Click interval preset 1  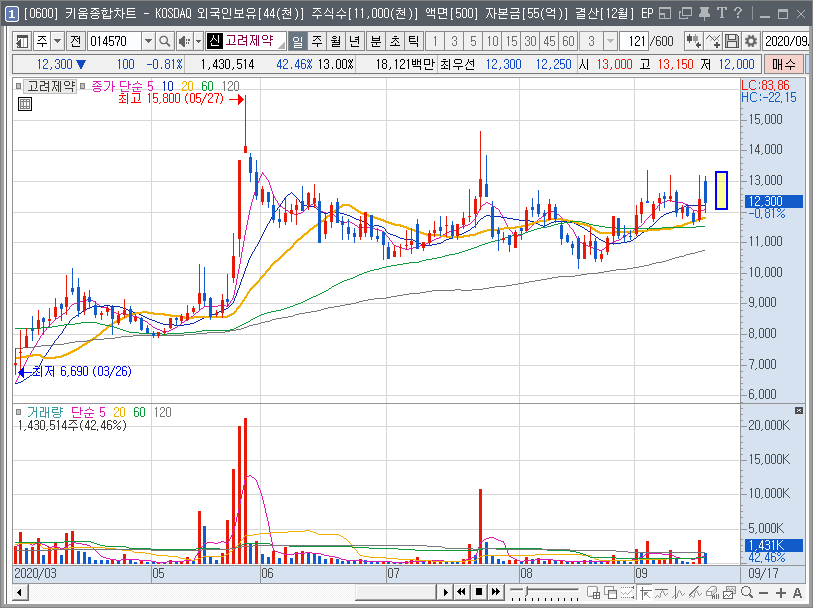pyautogui.click(x=434, y=40)
